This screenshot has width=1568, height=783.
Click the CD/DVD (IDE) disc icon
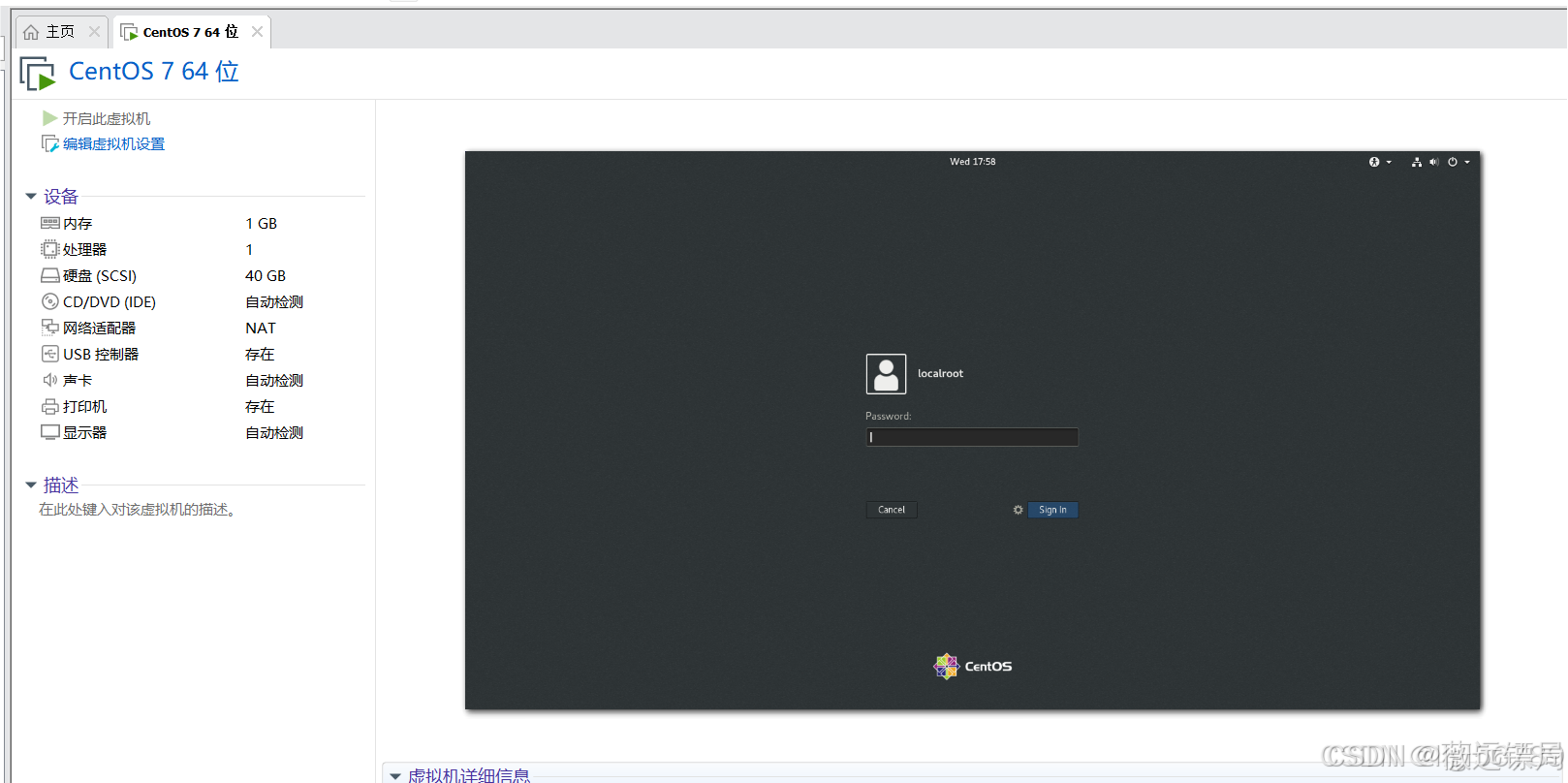click(50, 301)
